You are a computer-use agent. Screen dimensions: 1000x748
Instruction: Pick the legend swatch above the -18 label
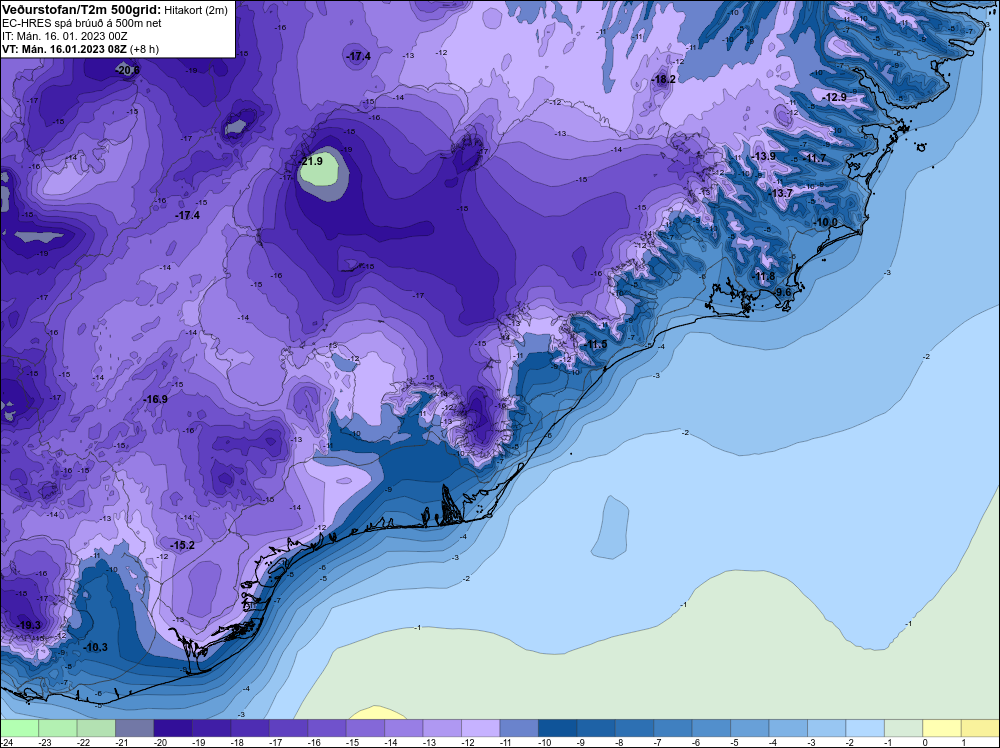[250, 728]
